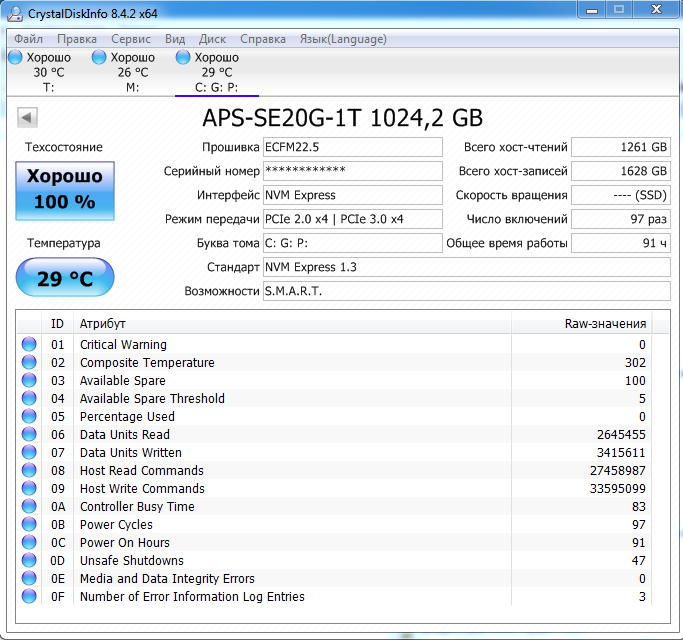The height and width of the screenshot is (640, 683).
Task: Click the Critical Warning status orb
Action: (29, 344)
